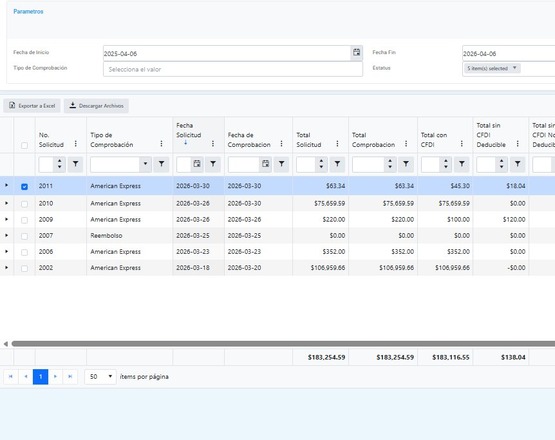Open column menu for Total con CFDI

(462, 143)
